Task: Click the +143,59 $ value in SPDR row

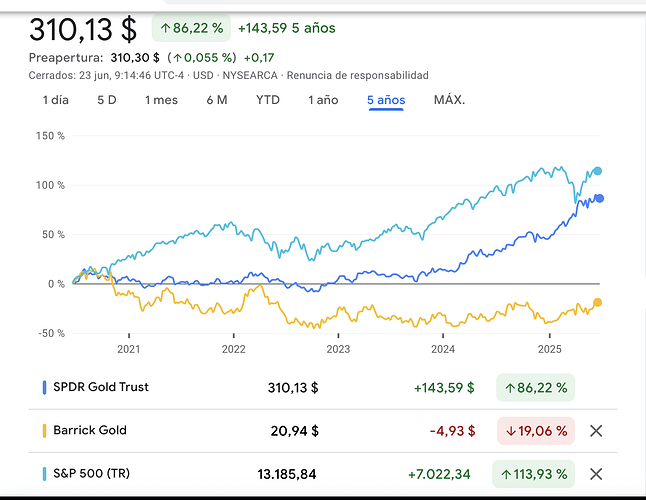Action: pyautogui.click(x=444, y=388)
